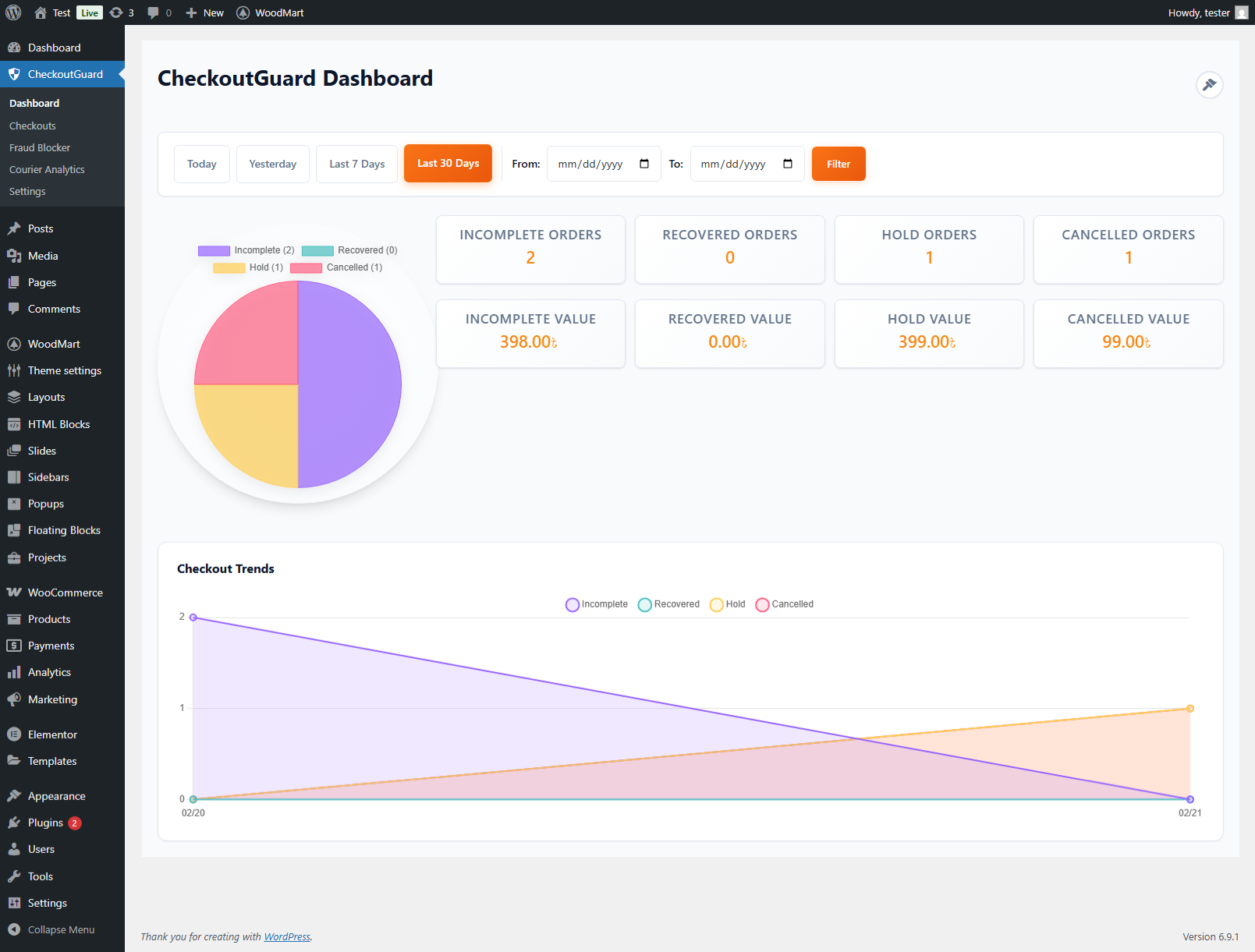Click the purple Incomplete pie legend swatch
1255x952 pixels.
click(214, 250)
